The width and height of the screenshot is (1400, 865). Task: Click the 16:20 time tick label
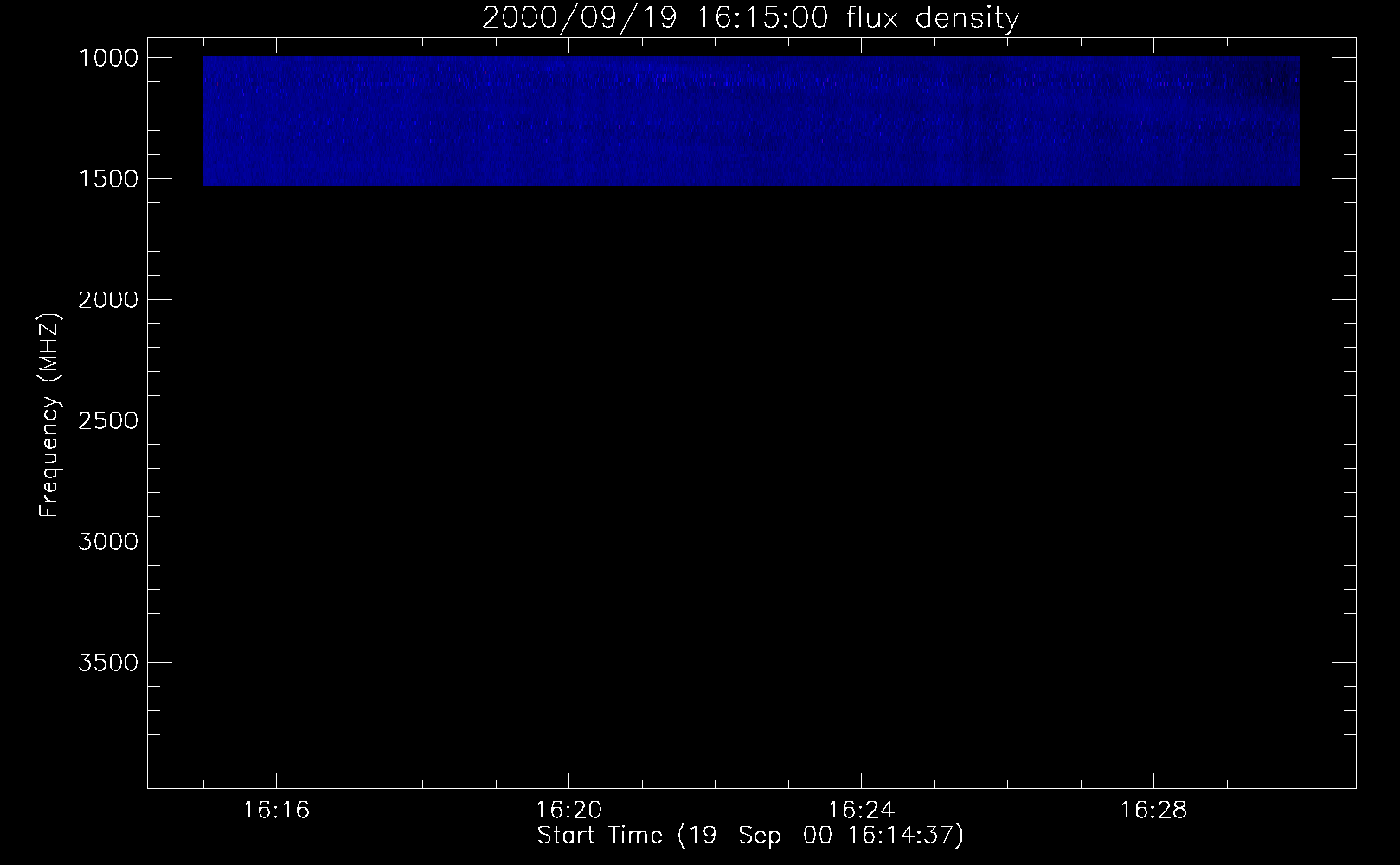point(568,811)
